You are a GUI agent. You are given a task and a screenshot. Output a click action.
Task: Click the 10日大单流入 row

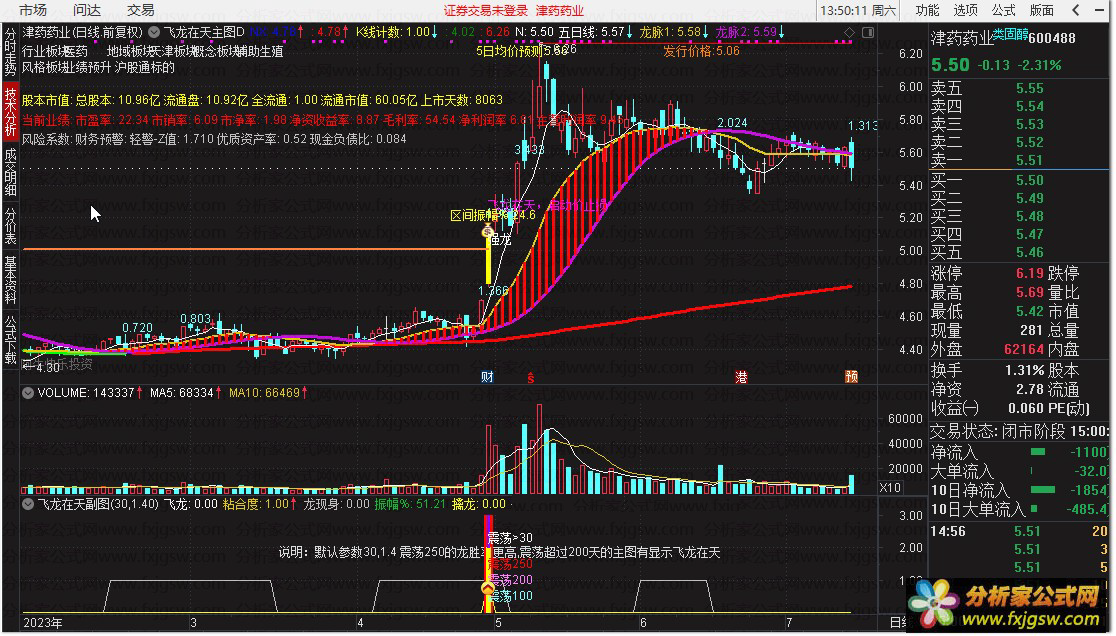[1019, 509]
